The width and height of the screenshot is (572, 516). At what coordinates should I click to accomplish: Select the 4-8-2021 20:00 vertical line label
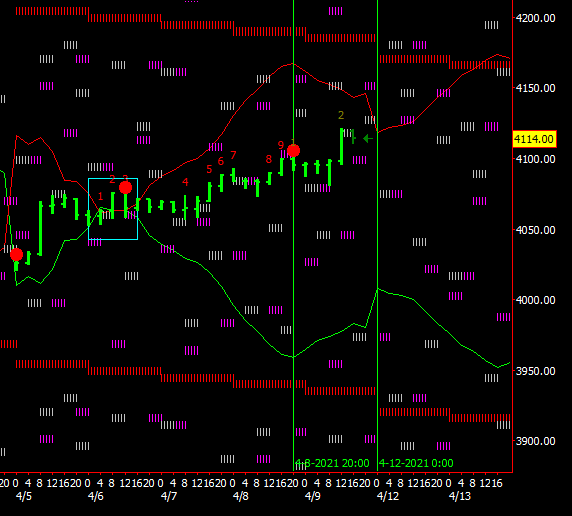[x=332, y=463]
